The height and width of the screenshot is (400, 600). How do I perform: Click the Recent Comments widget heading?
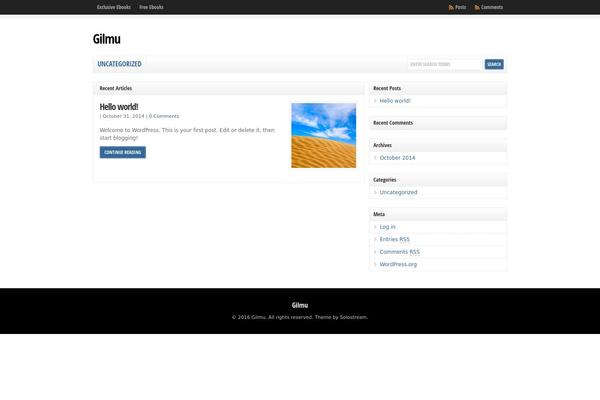click(x=393, y=123)
